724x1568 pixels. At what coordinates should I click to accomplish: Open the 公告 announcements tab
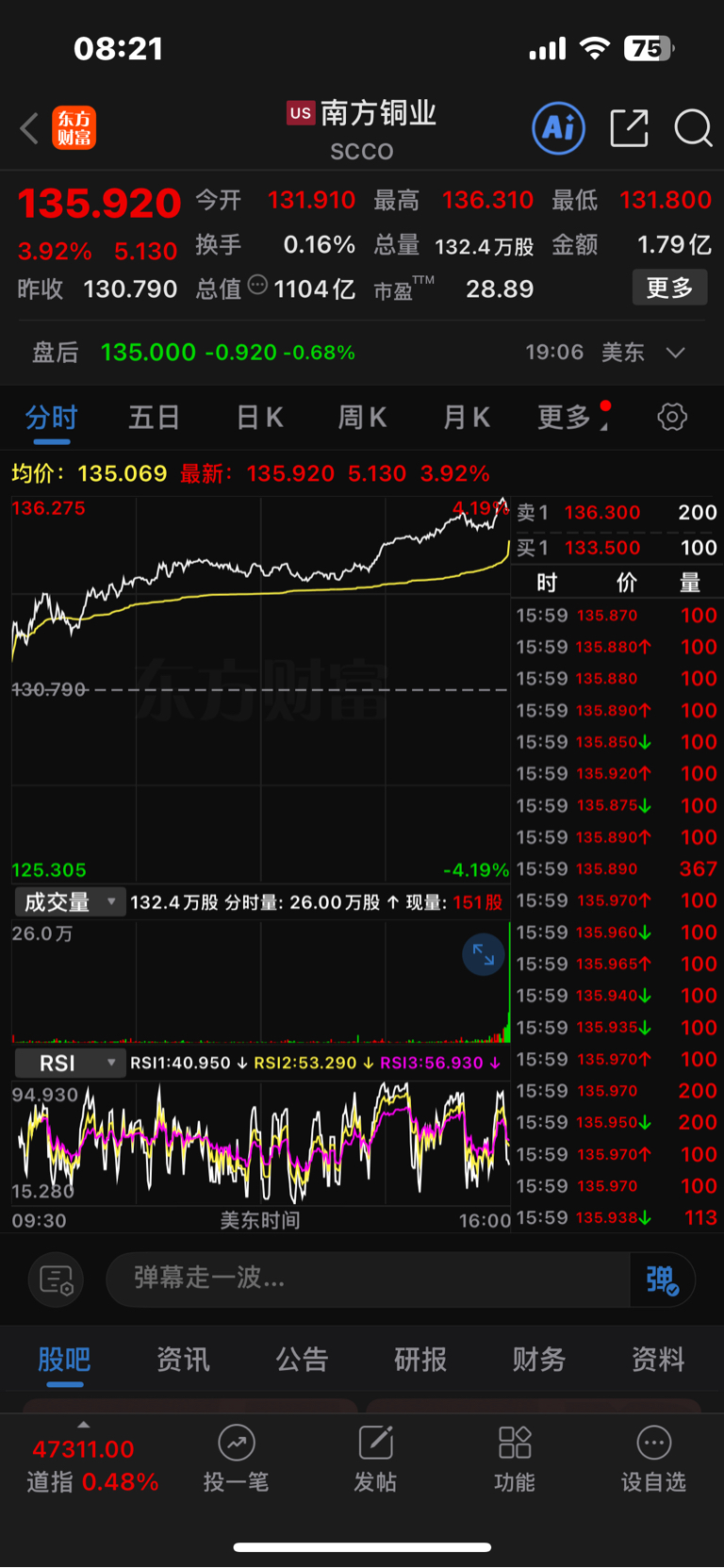pos(302,1360)
